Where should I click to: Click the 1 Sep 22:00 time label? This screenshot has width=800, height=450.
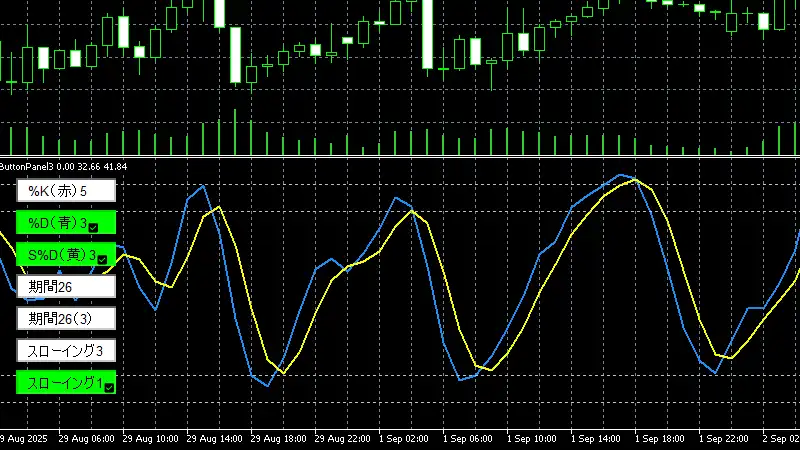click(x=725, y=439)
